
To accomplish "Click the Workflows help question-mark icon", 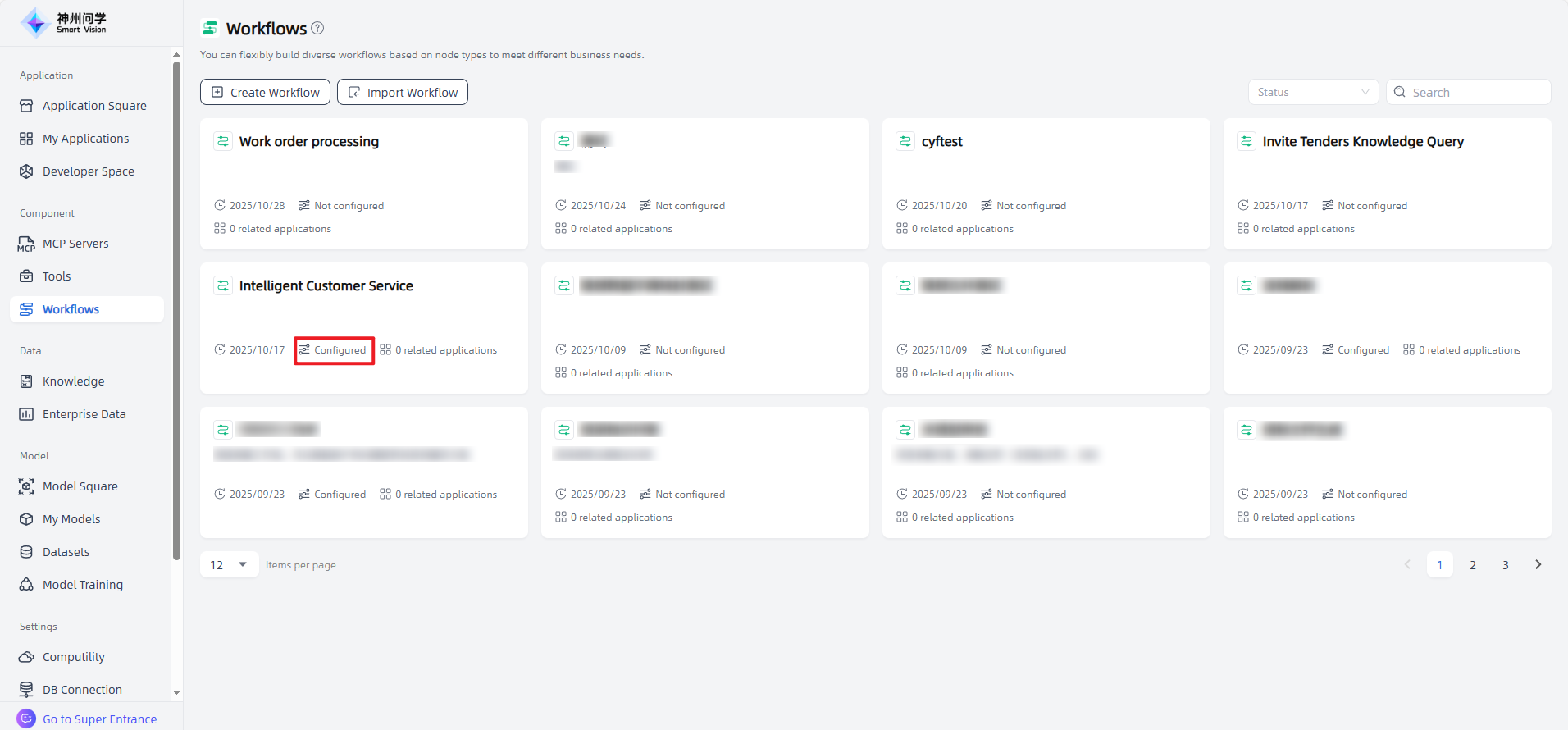I will [x=317, y=28].
